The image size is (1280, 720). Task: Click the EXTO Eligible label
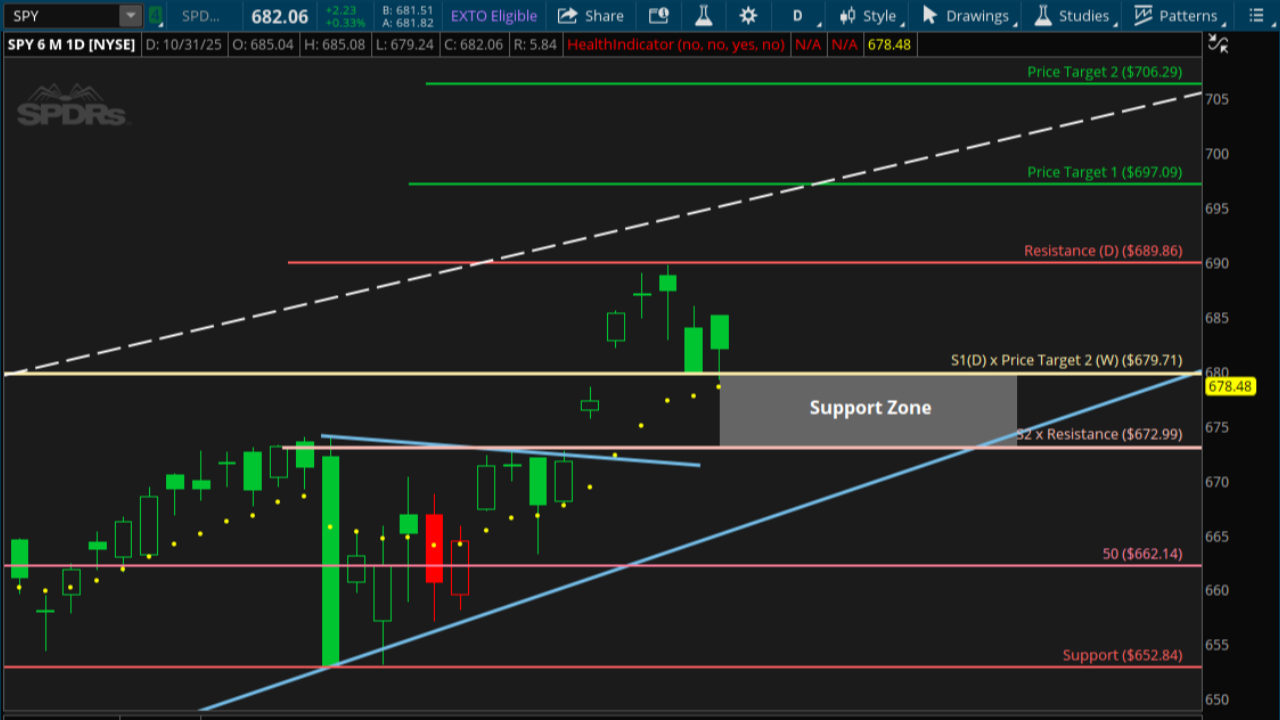click(494, 16)
